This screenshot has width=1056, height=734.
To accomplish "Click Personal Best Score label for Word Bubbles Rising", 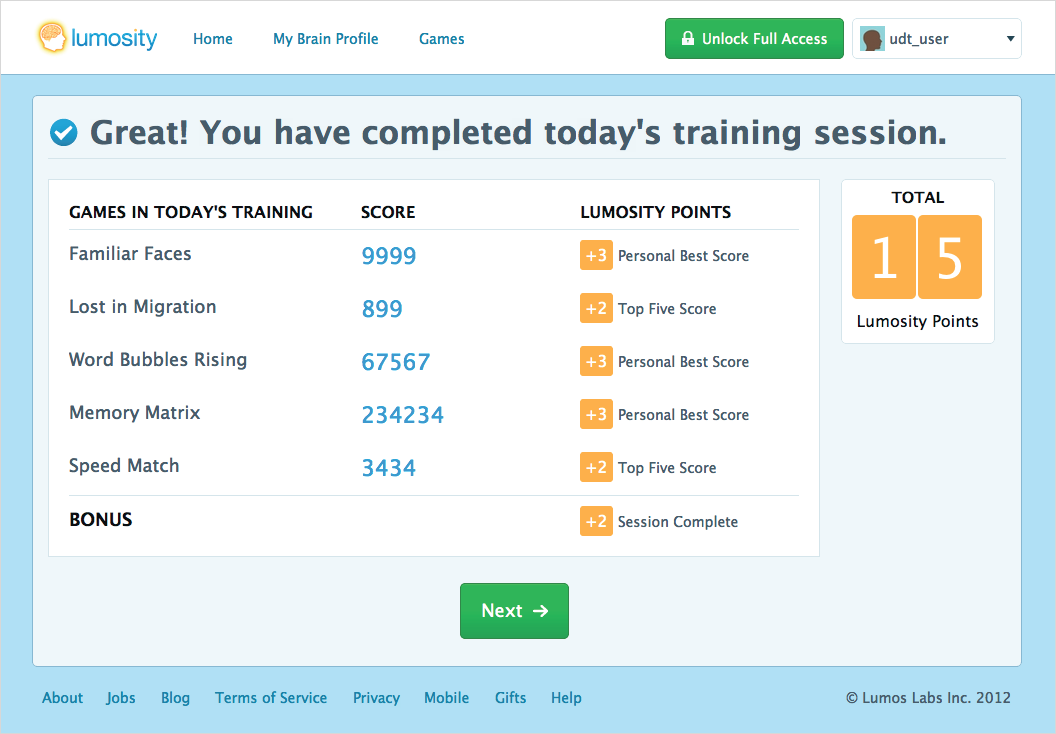I will (x=683, y=362).
